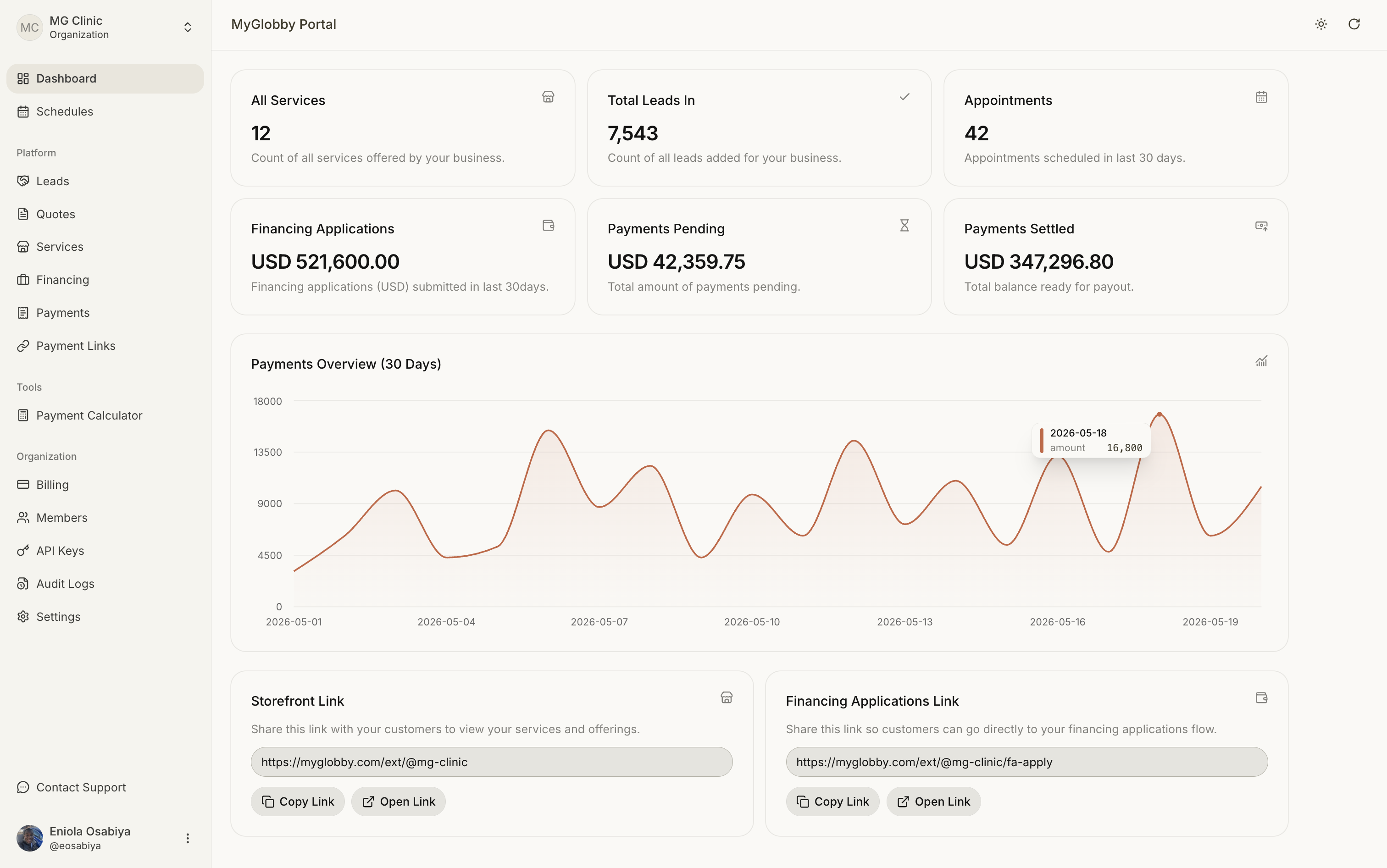Open user menu dots next to Eniola Osabiya

tap(187, 838)
